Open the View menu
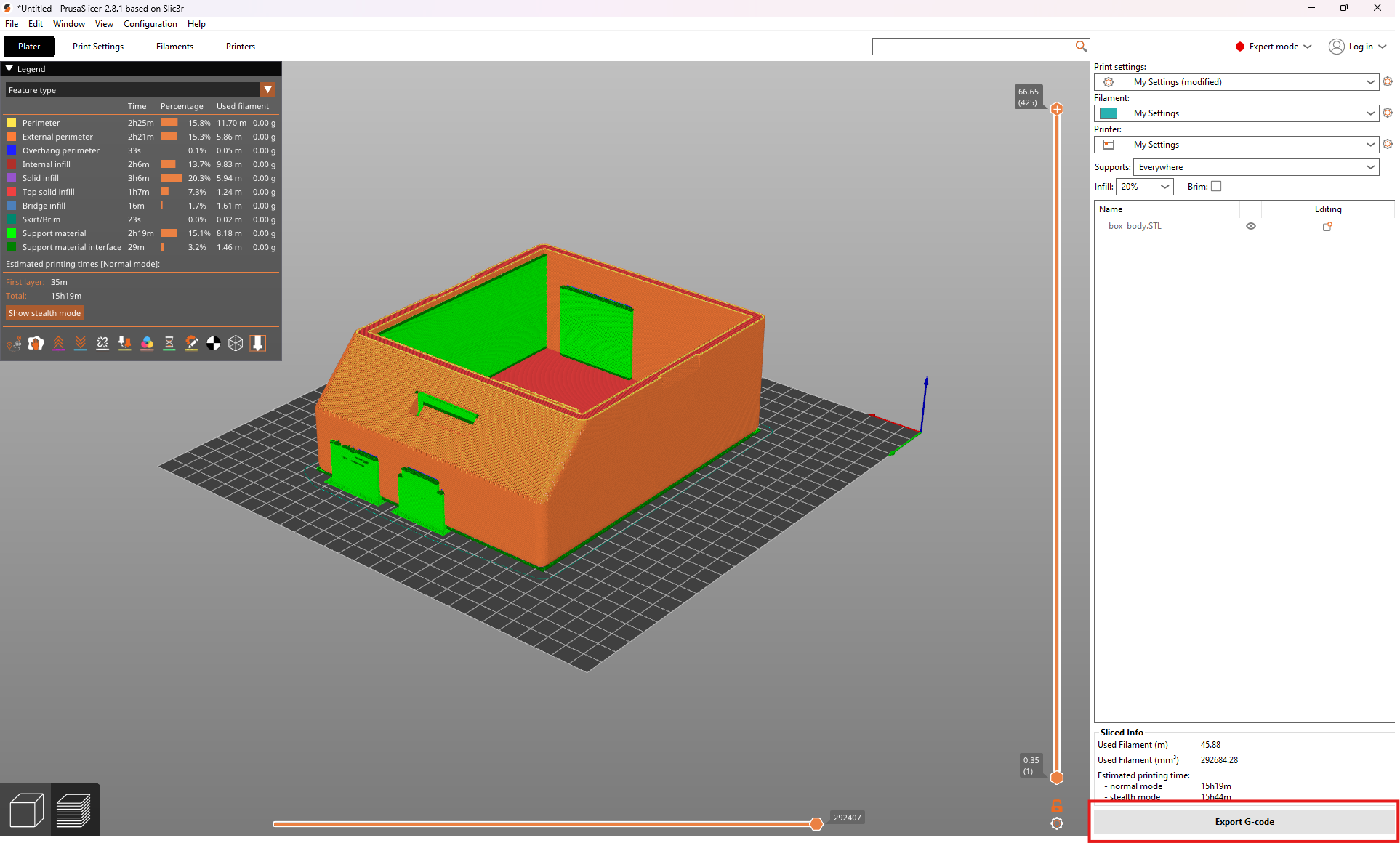1400x843 pixels. [x=104, y=24]
